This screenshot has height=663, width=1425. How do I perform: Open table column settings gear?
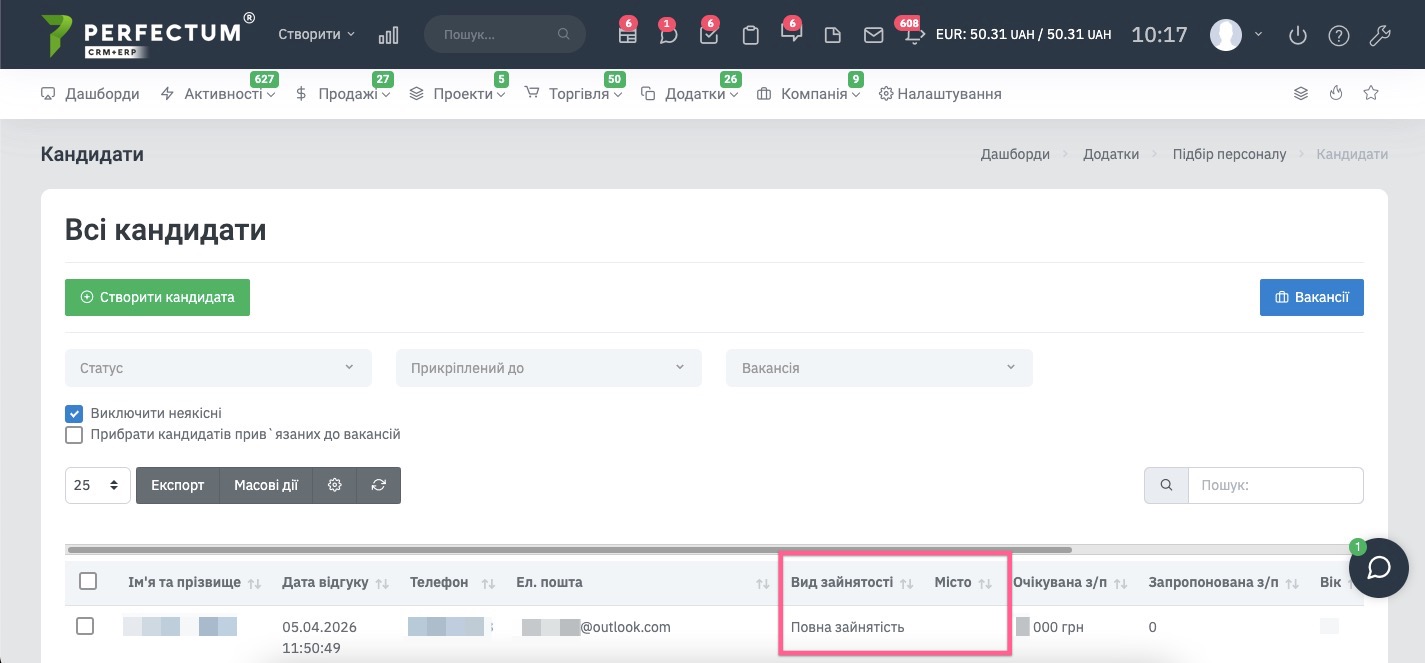[335, 485]
